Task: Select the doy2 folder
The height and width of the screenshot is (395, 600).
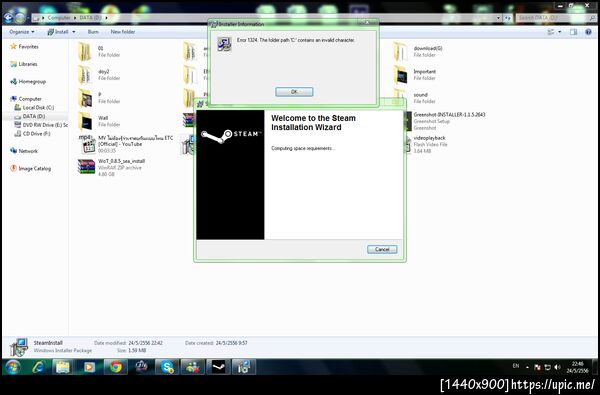Action: (99, 75)
